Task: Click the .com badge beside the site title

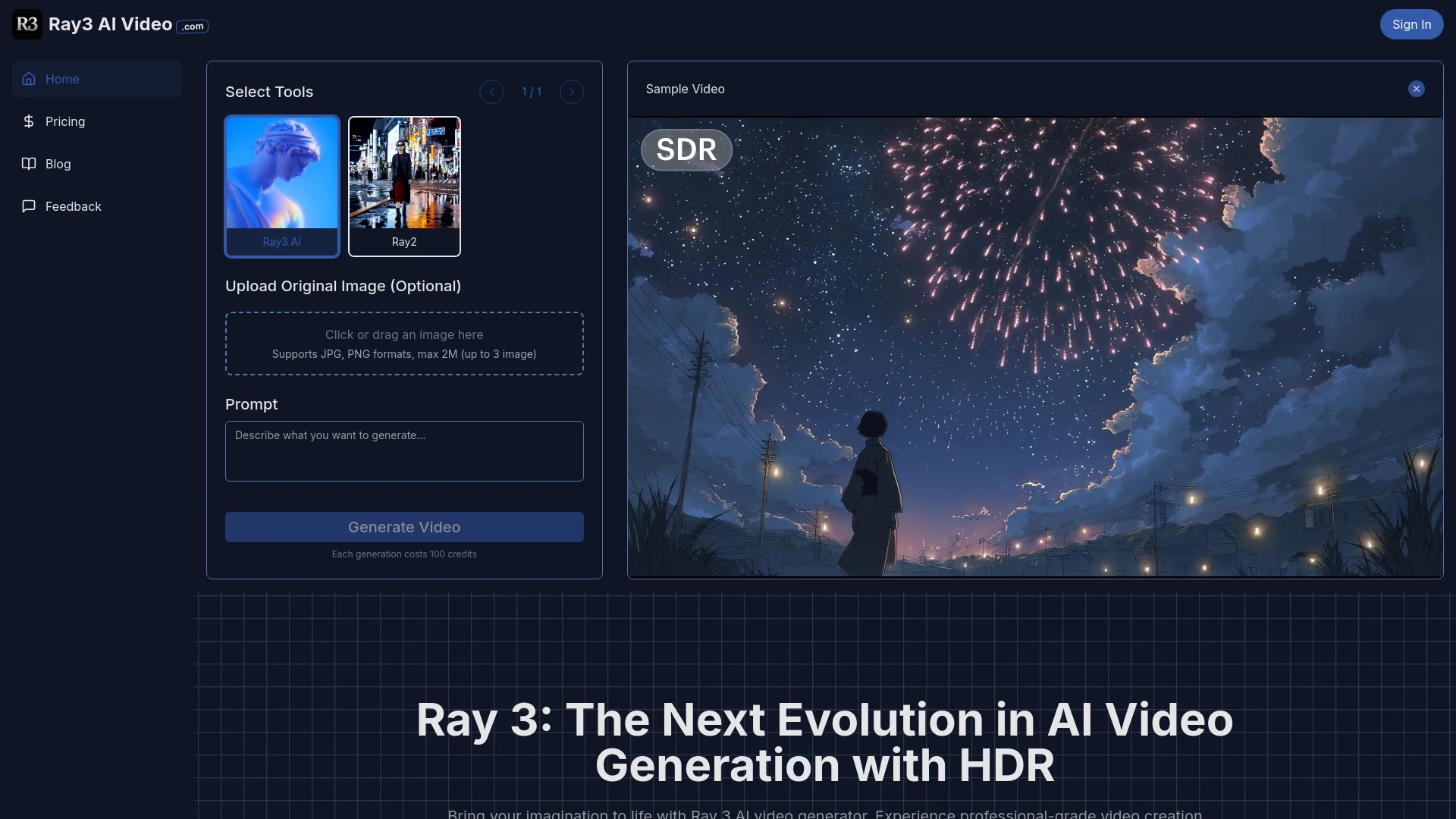Action: [x=191, y=27]
